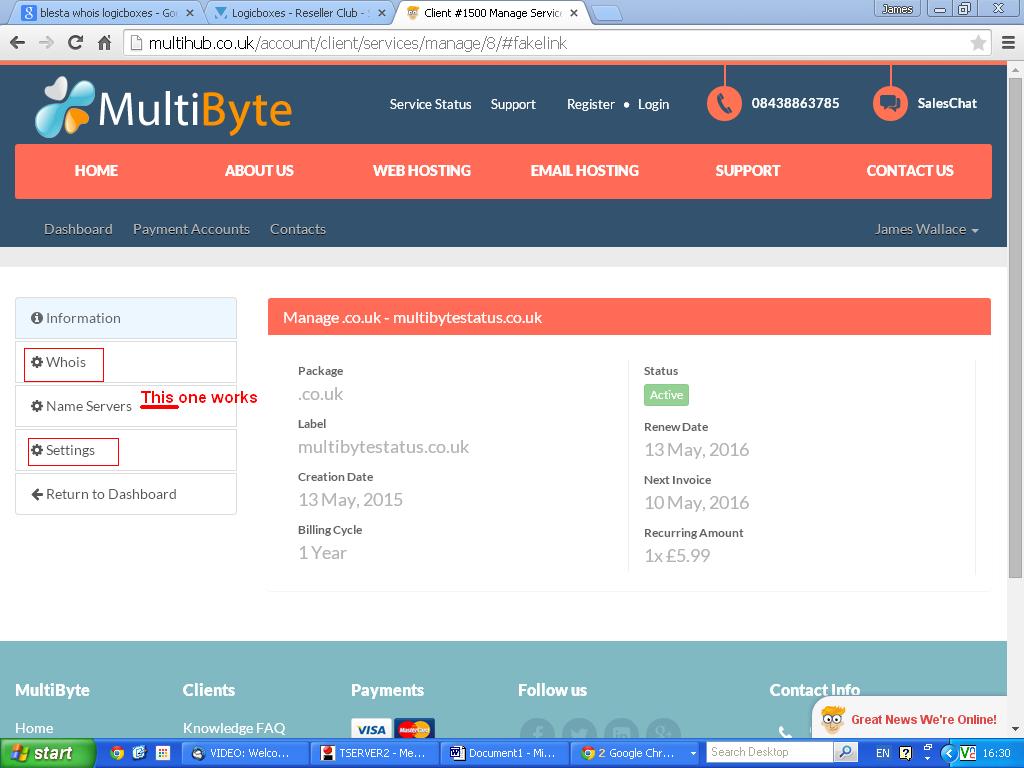The width and height of the screenshot is (1024, 768).
Task: Click the grid quick launch icon
Action: click(x=163, y=753)
